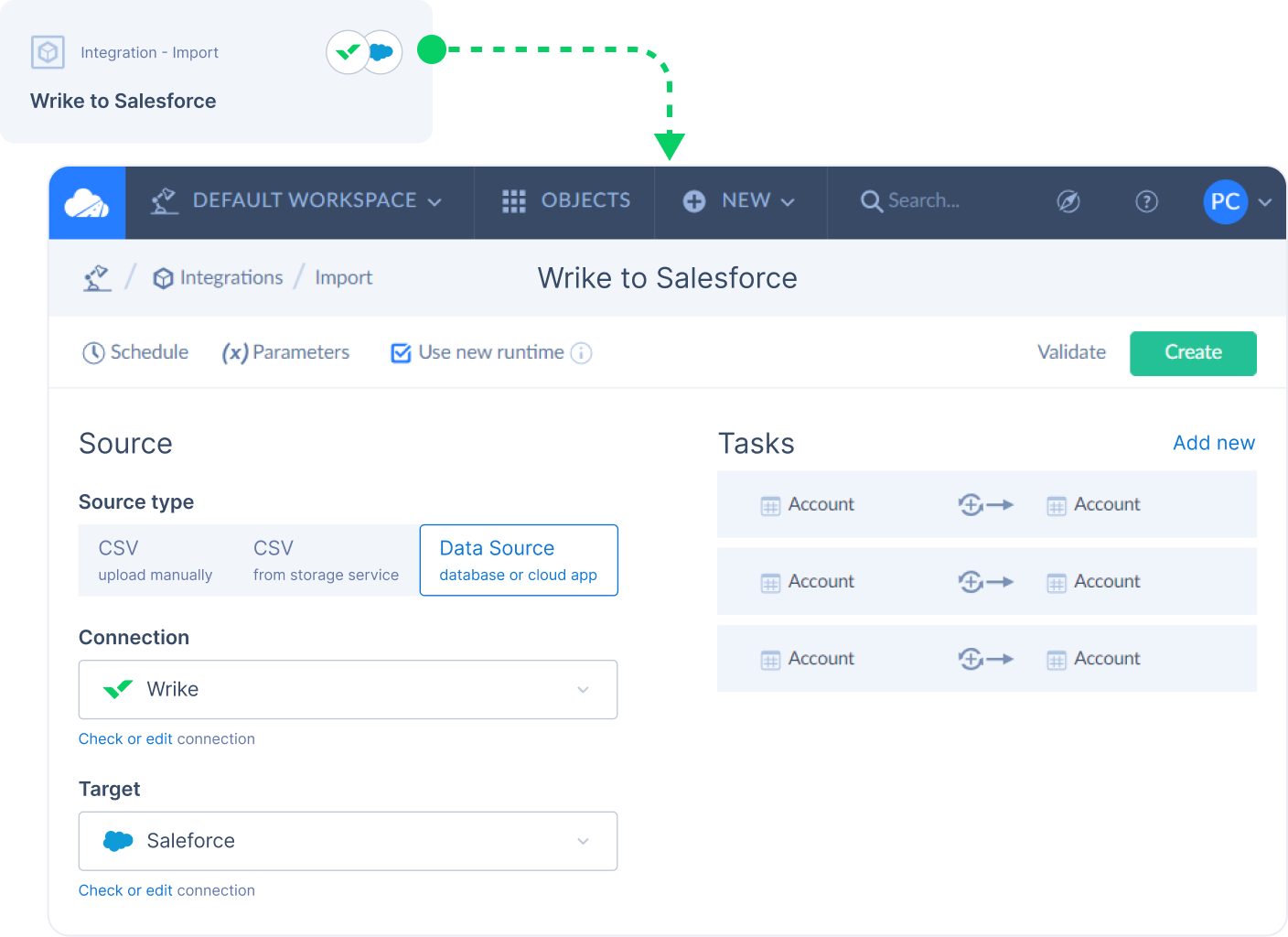Select CSV upload manually source type
Image resolution: width=1288 pixels, height=937 pixels.
point(156,560)
